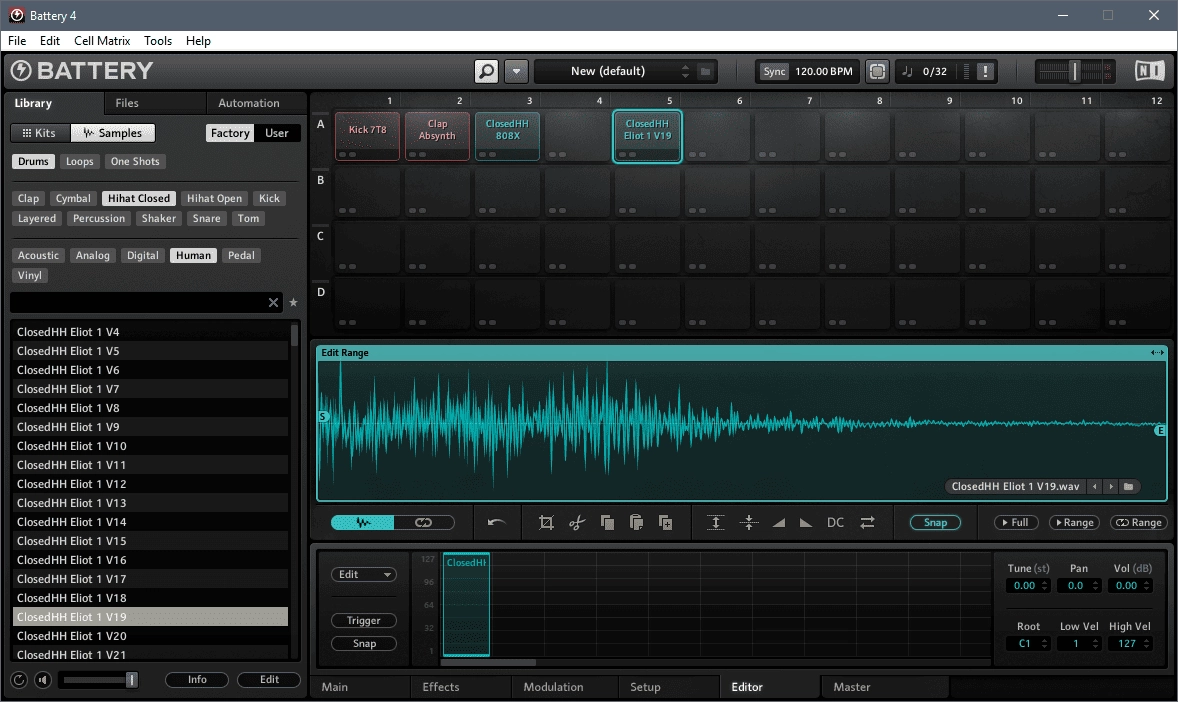Switch to the Effects tab
Image resolution: width=1178 pixels, height=702 pixels.
(x=441, y=687)
